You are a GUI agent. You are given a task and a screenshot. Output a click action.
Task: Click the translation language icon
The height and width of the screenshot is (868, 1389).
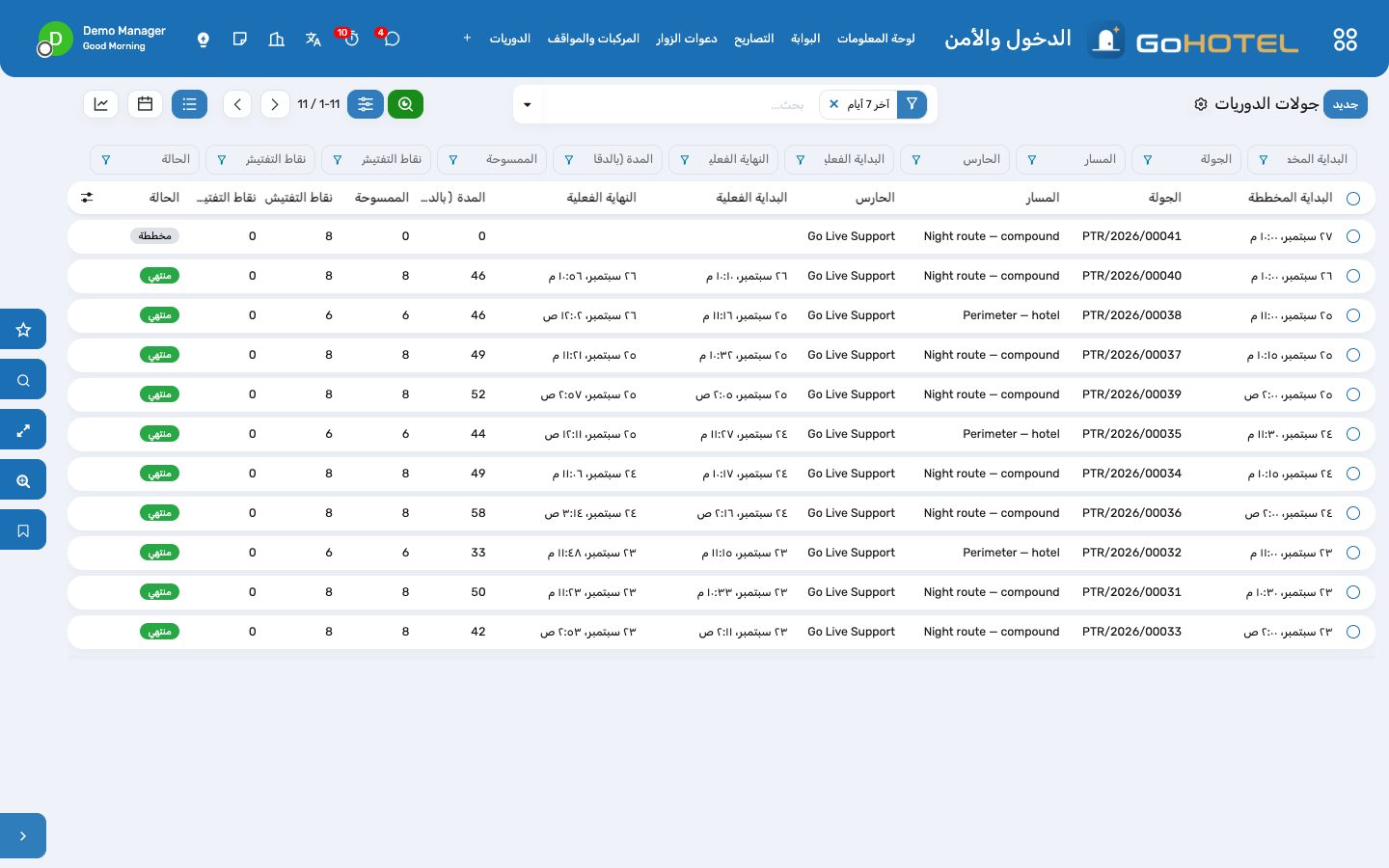pyautogui.click(x=313, y=39)
